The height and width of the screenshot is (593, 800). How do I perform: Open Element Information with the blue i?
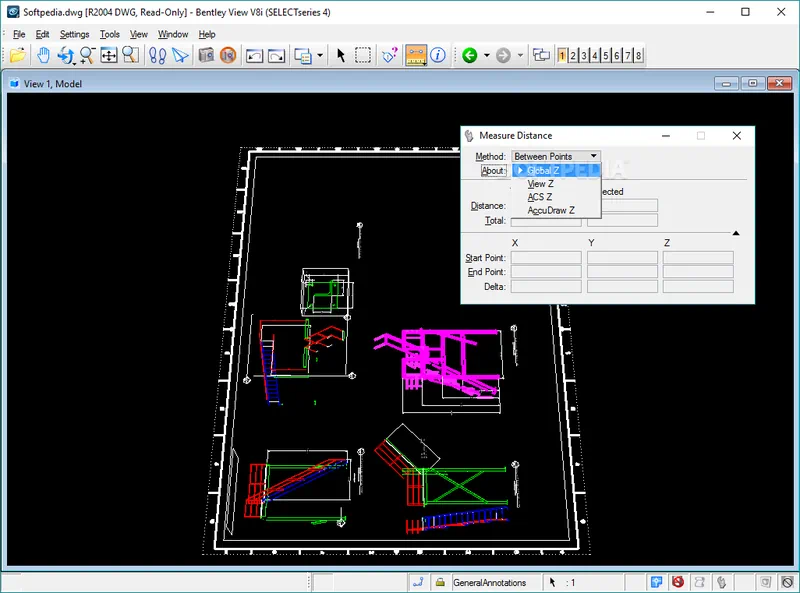(x=438, y=55)
